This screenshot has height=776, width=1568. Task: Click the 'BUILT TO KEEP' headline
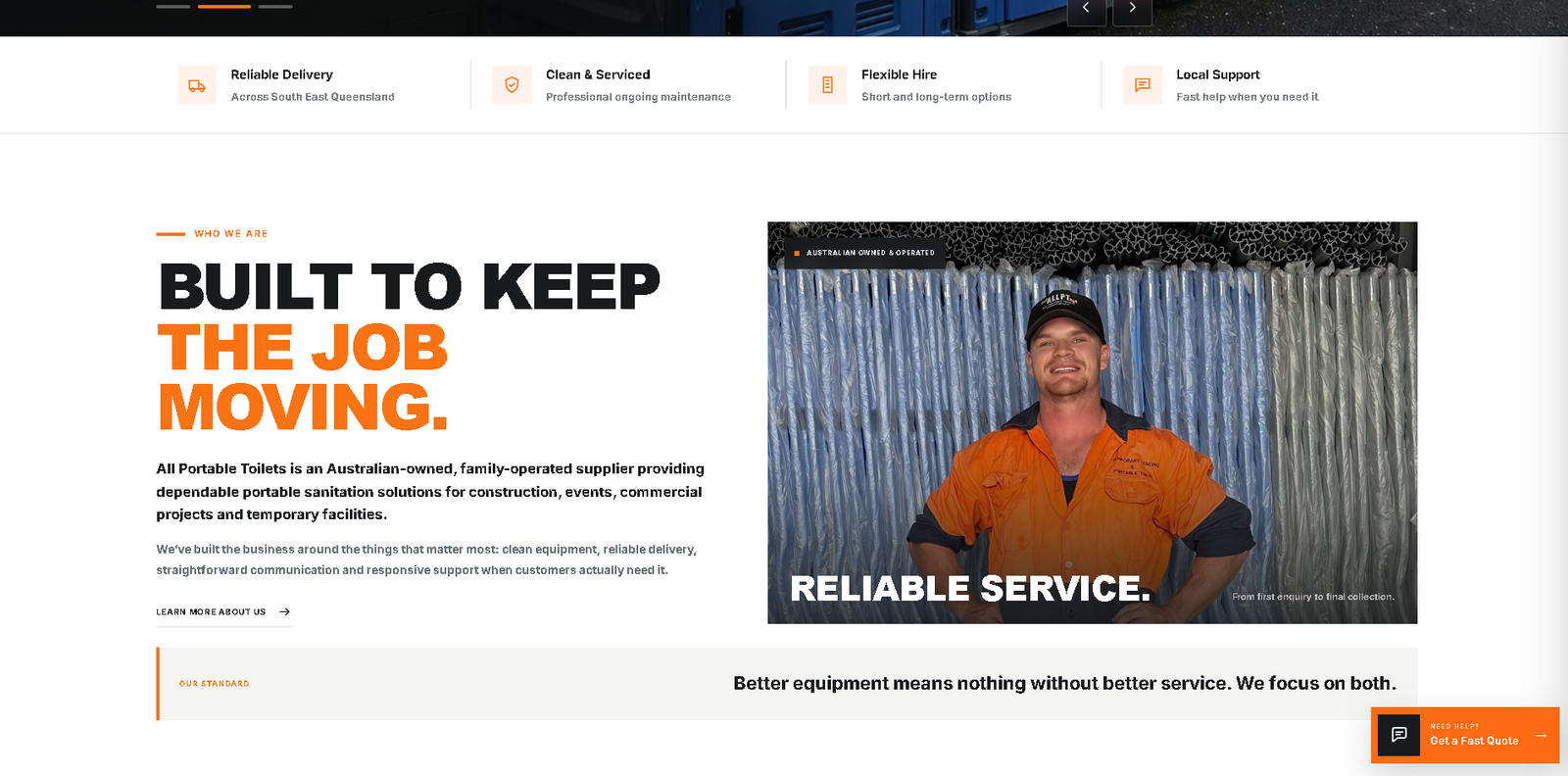(x=410, y=287)
